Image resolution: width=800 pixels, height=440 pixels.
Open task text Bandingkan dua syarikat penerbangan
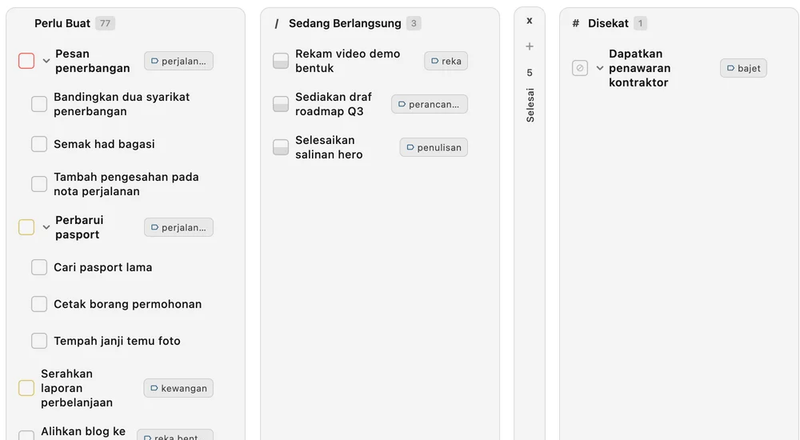pyautogui.click(x=121, y=104)
